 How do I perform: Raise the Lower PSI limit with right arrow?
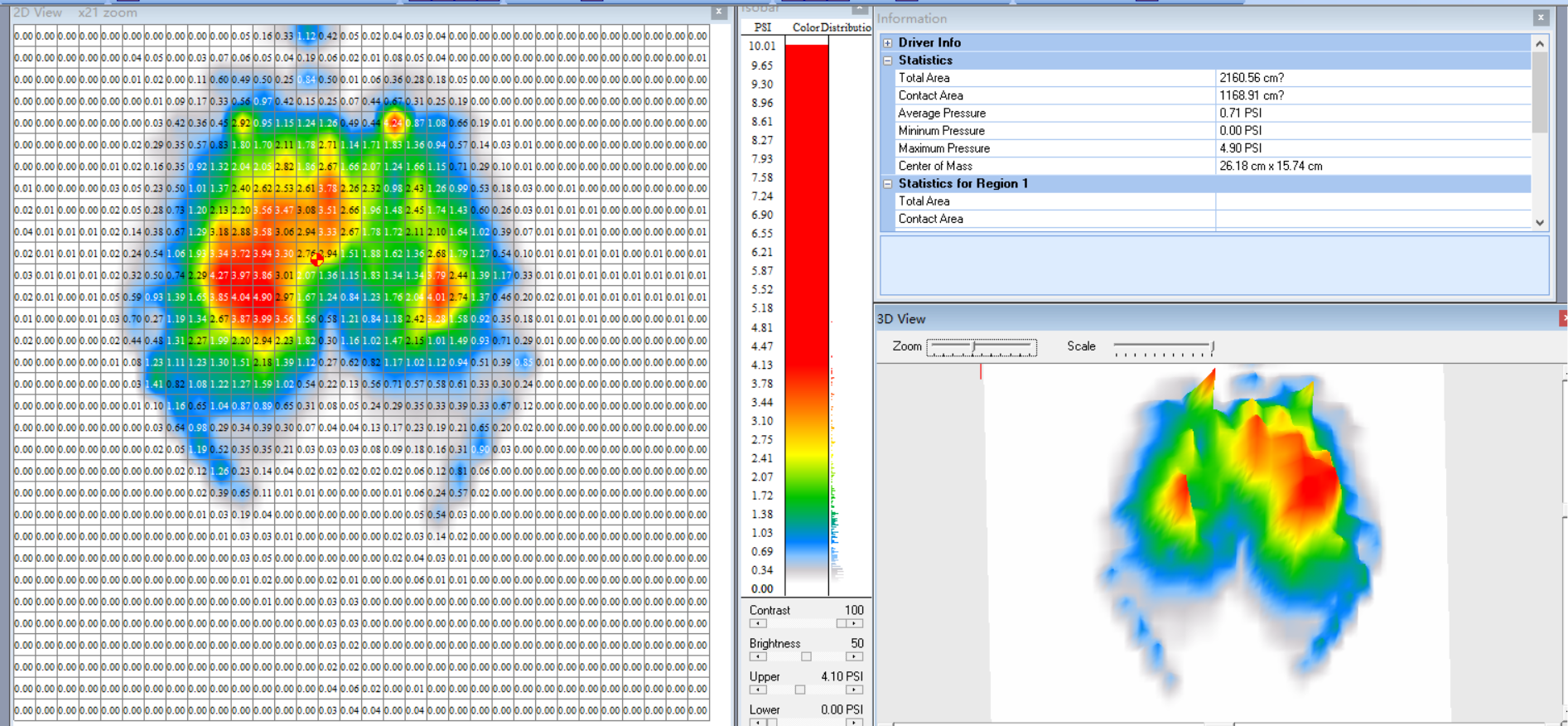(856, 723)
